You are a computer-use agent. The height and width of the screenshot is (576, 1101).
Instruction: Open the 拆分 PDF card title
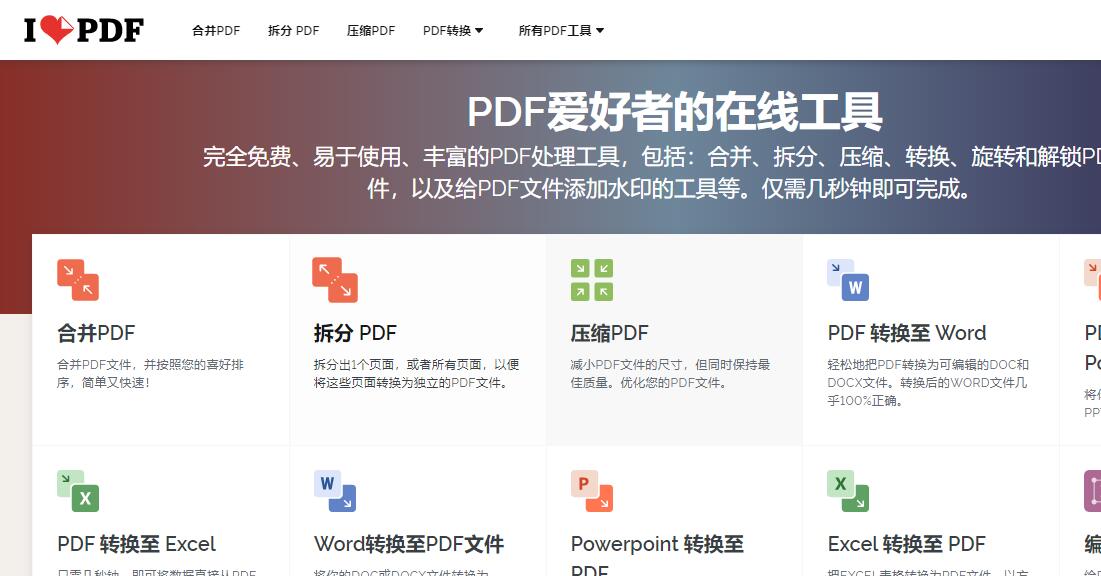click(x=355, y=333)
